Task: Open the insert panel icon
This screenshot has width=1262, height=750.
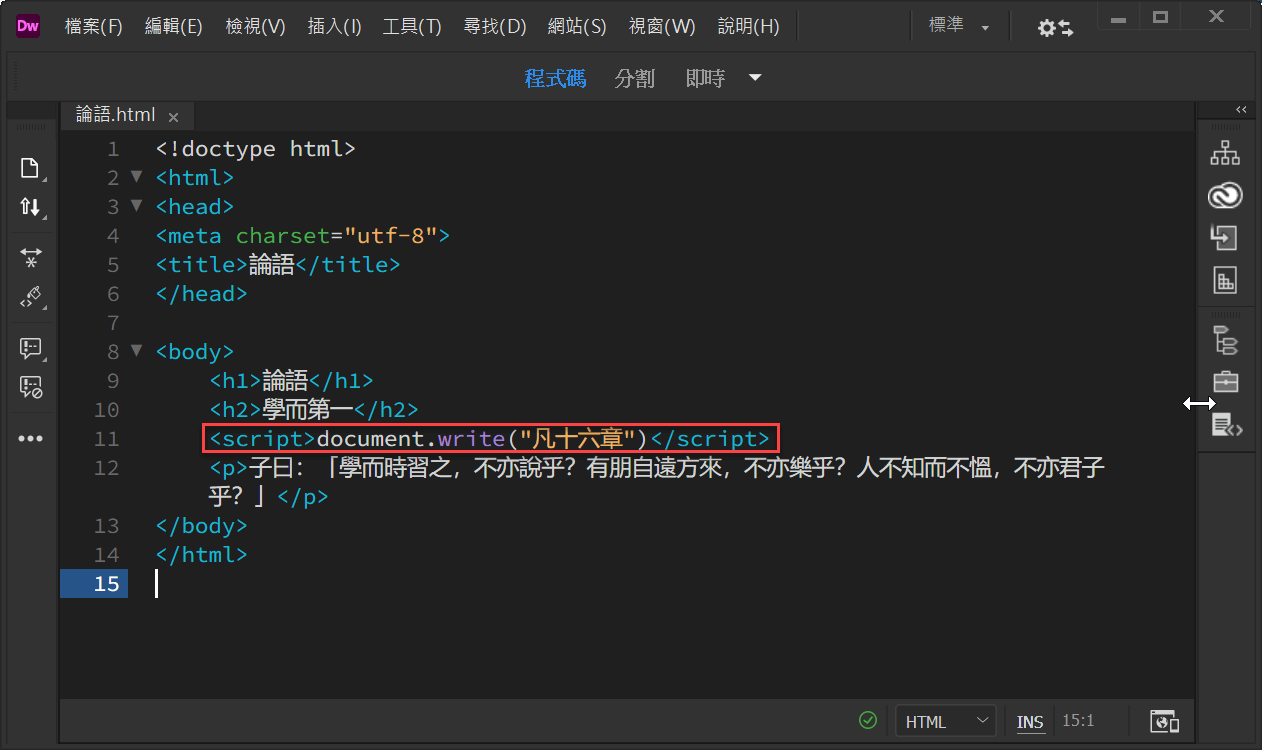Action: [x=1225, y=237]
